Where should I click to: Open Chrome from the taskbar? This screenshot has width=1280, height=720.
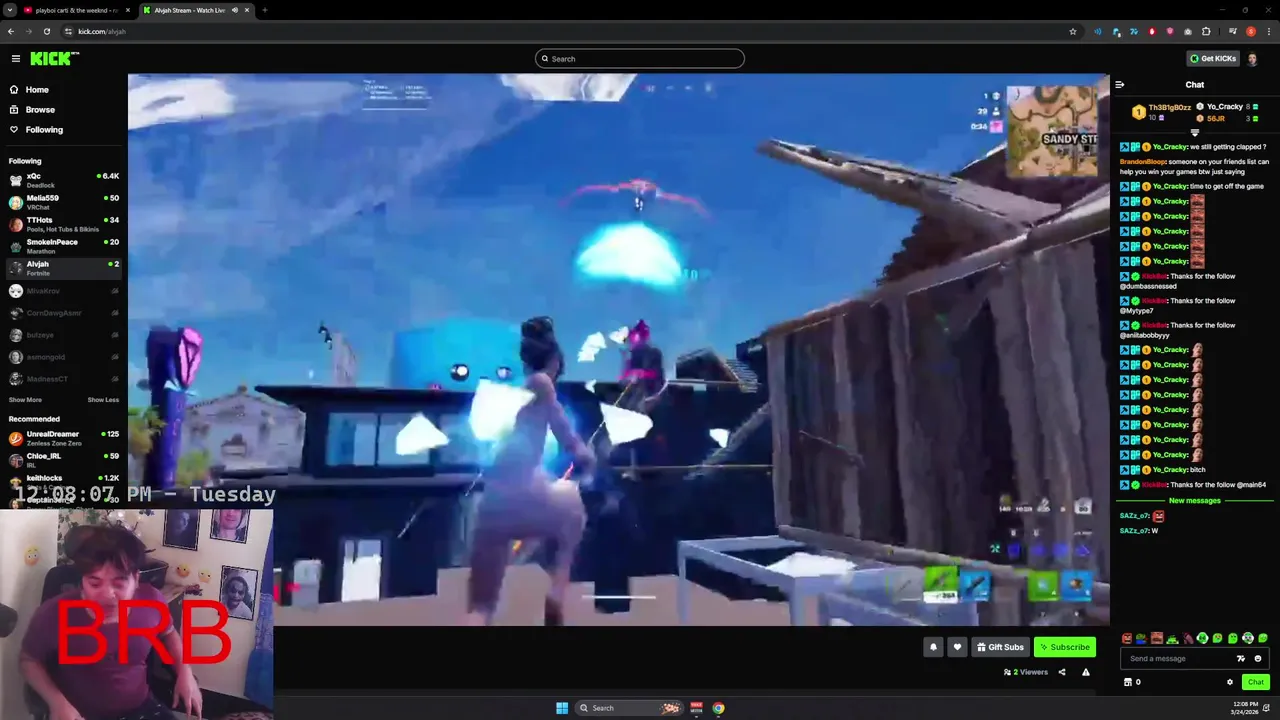coord(718,708)
